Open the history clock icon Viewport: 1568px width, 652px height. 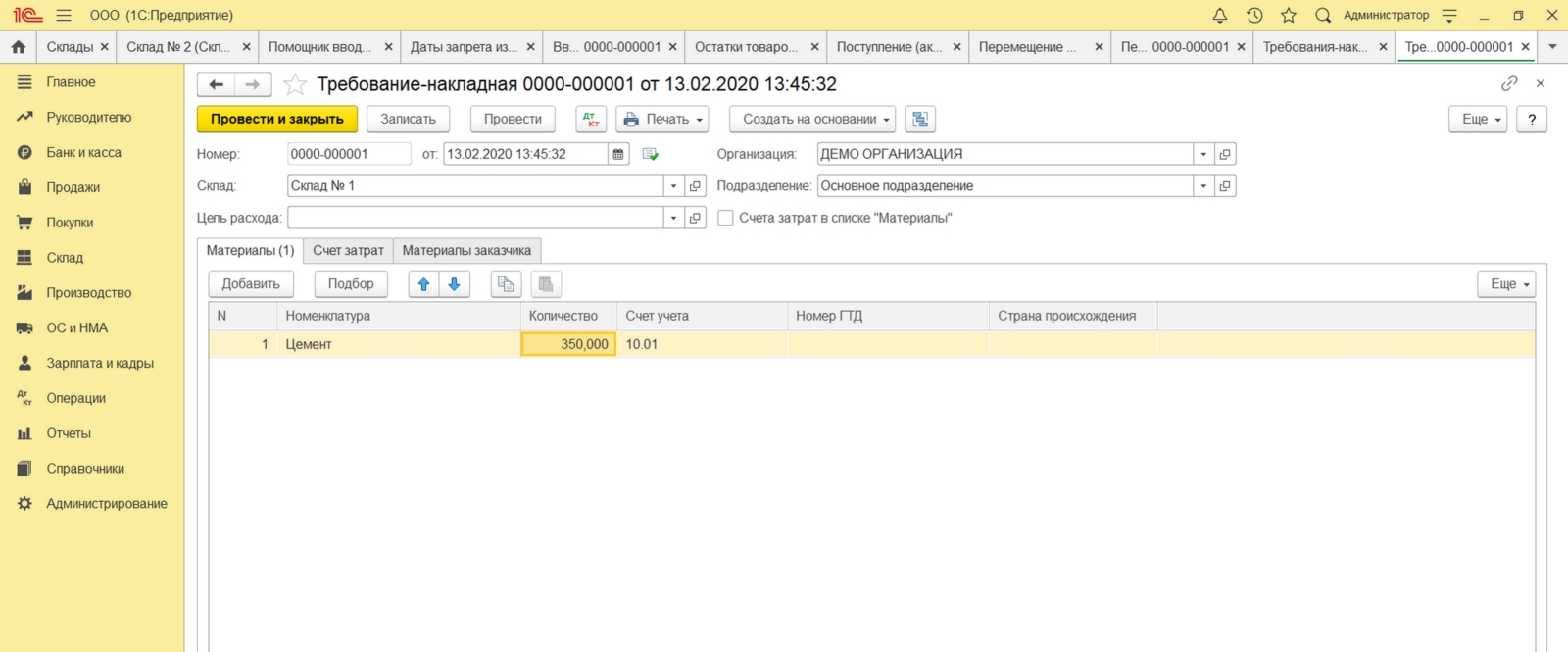click(x=1254, y=15)
